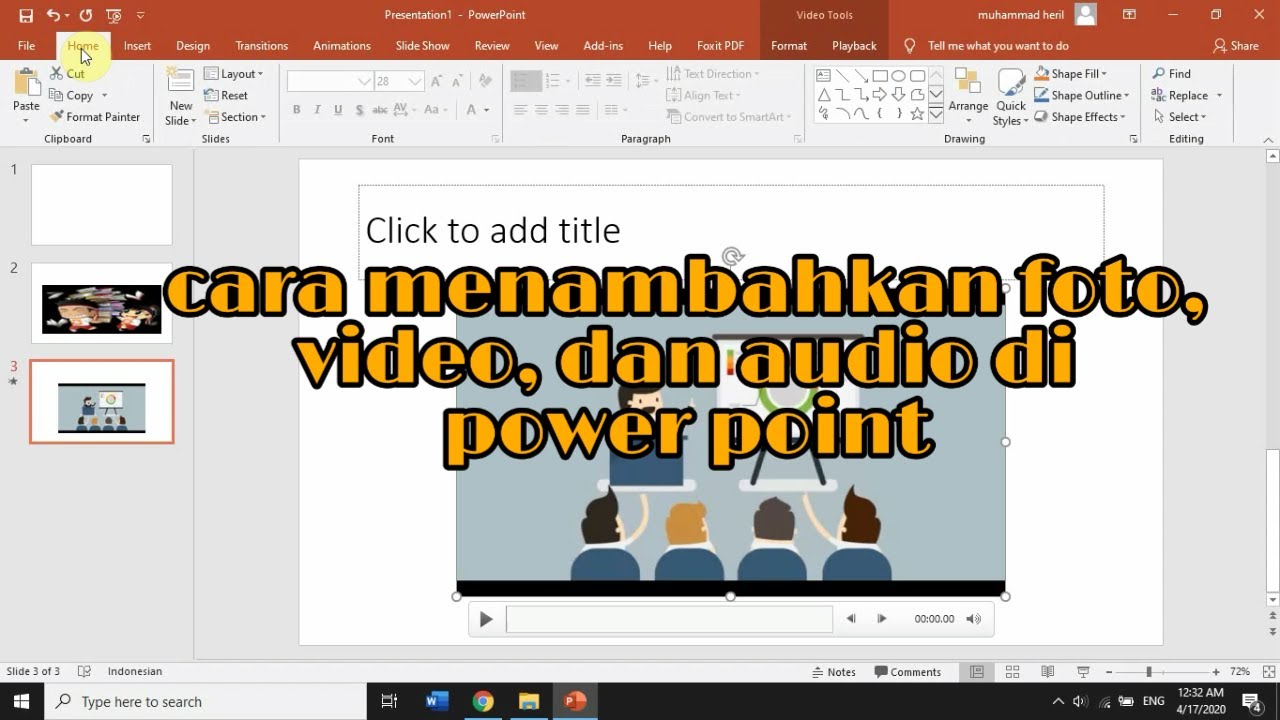Pick the oval shape in the gallery
The height and width of the screenshot is (720, 1280).
898,76
